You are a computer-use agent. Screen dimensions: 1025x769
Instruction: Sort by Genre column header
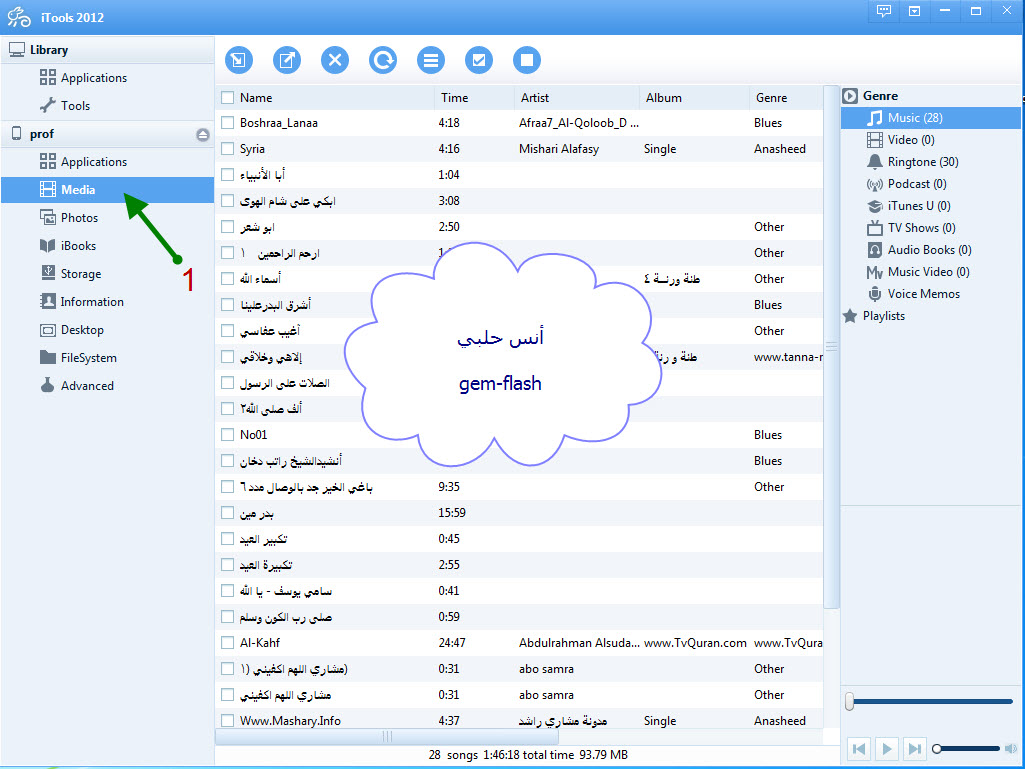click(x=771, y=97)
